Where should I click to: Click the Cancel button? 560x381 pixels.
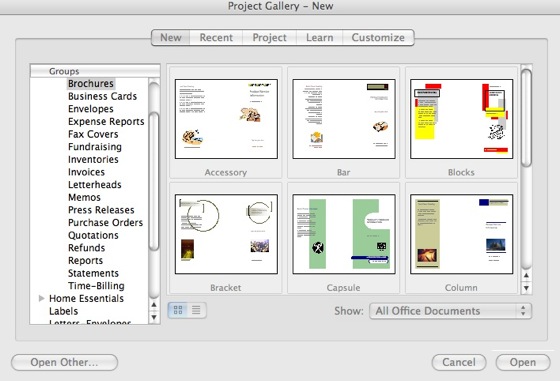pos(459,362)
